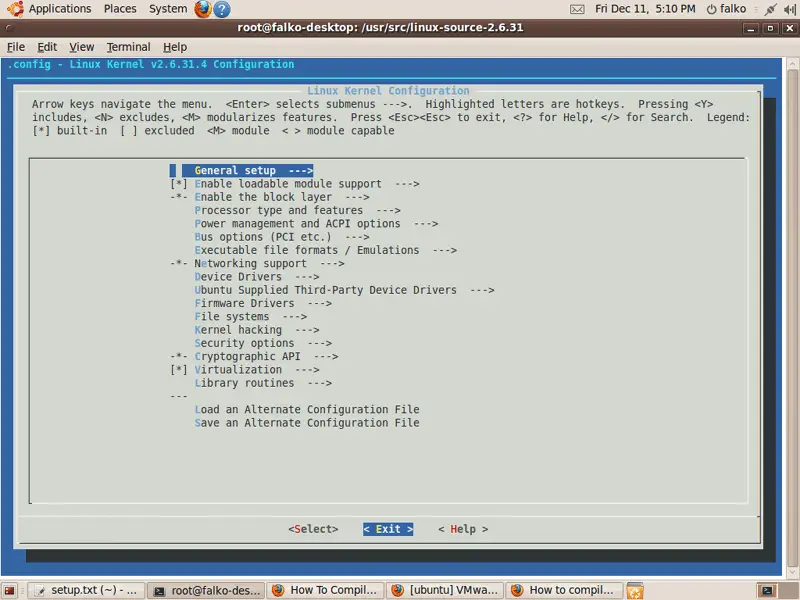Click the Ubuntu logo in Applications menu

point(14,9)
